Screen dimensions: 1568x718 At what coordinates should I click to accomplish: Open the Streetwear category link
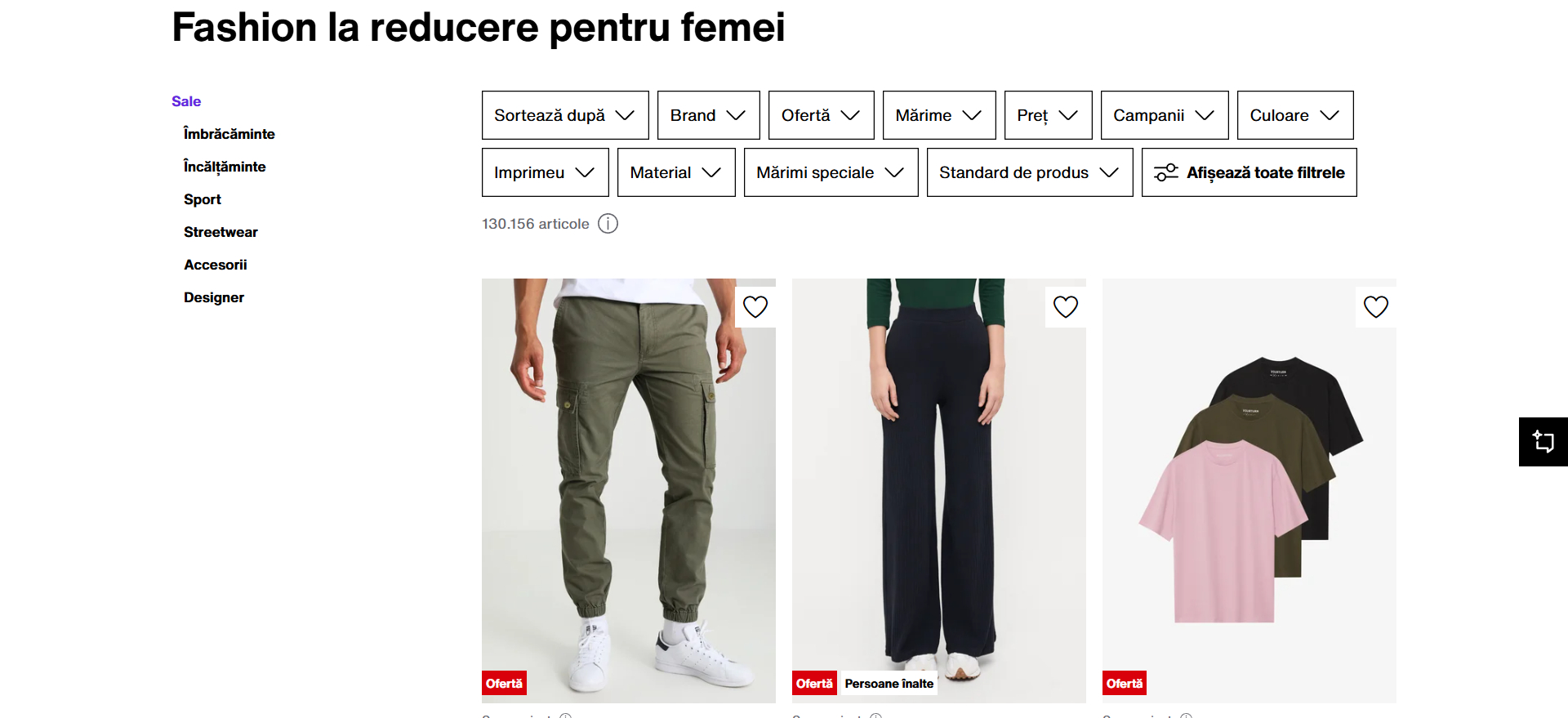220,232
